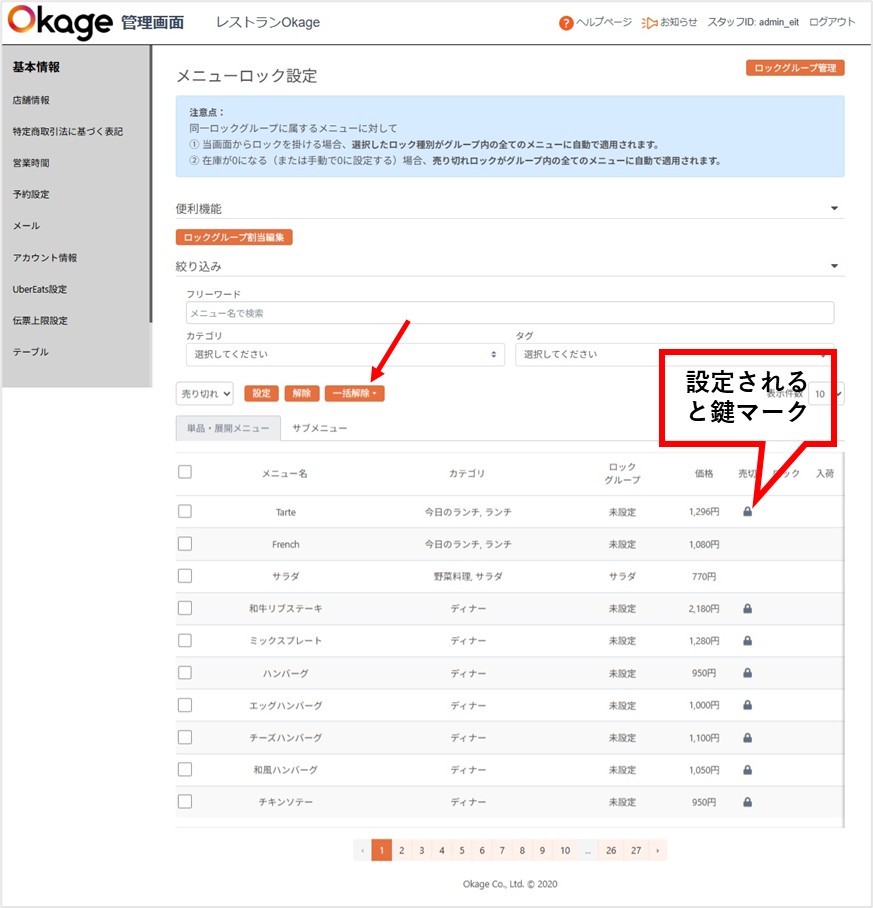Viewport: 873px width, 908px height.
Task: Tick the checkbox for French menu
Action: click(184, 544)
